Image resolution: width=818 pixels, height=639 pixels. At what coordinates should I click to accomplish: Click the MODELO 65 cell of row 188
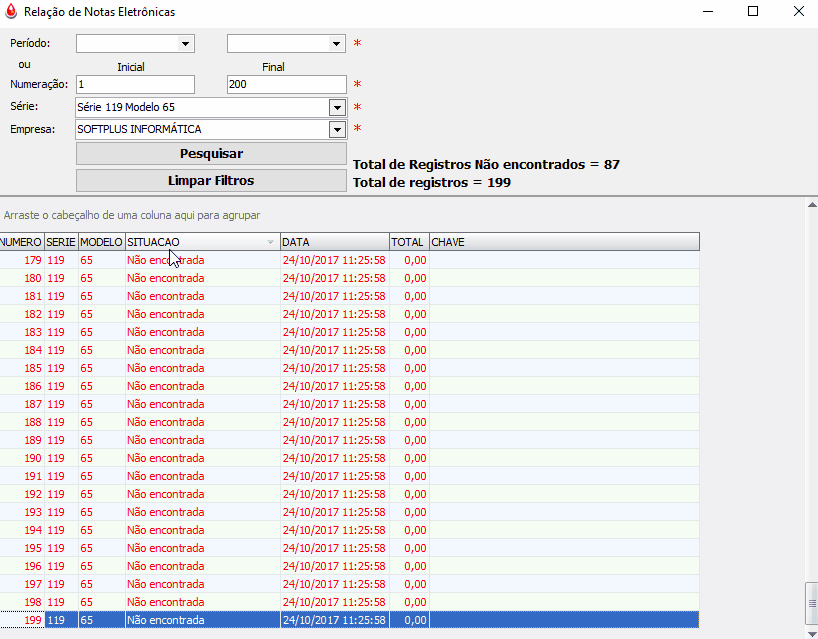[101, 422]
